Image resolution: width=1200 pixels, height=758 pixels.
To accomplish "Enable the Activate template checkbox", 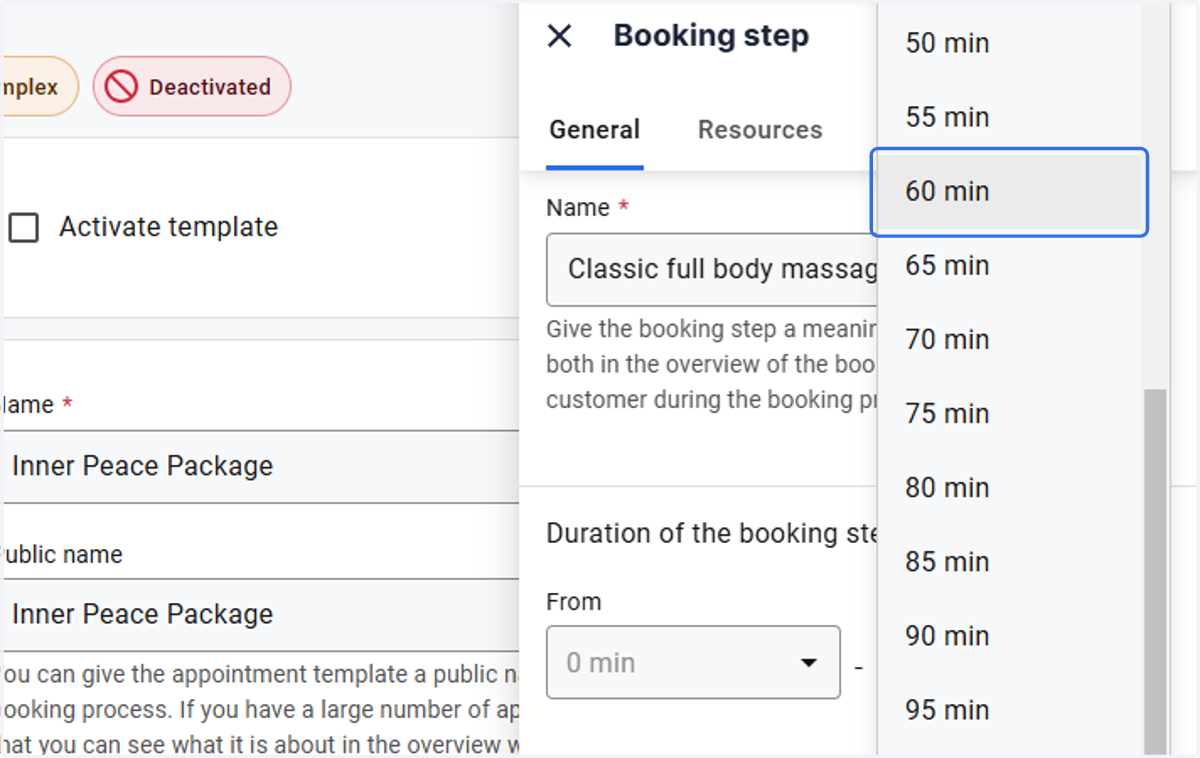I will [24, 227].
